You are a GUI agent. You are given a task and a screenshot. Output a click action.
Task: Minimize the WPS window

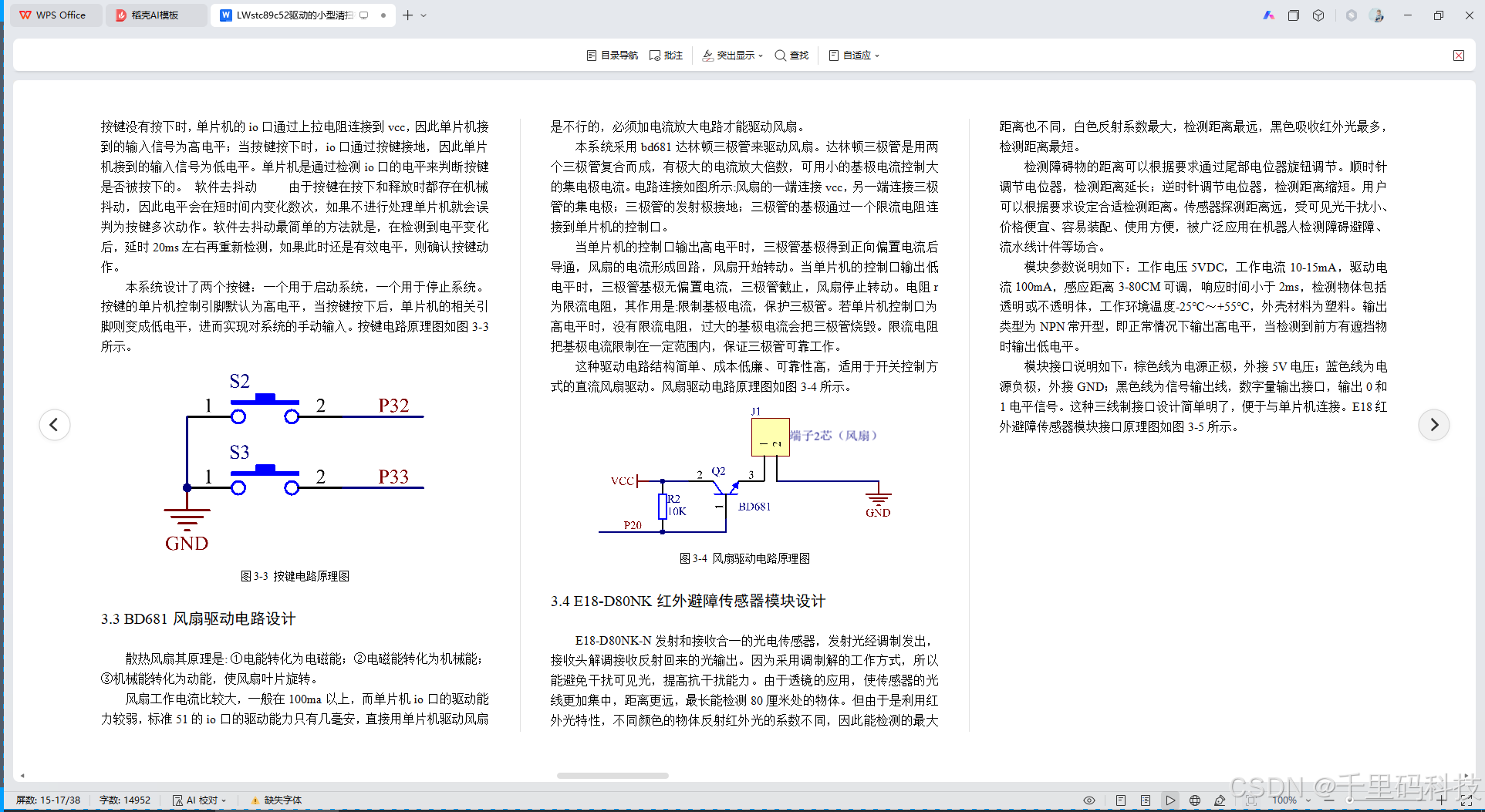[1407, 15]
